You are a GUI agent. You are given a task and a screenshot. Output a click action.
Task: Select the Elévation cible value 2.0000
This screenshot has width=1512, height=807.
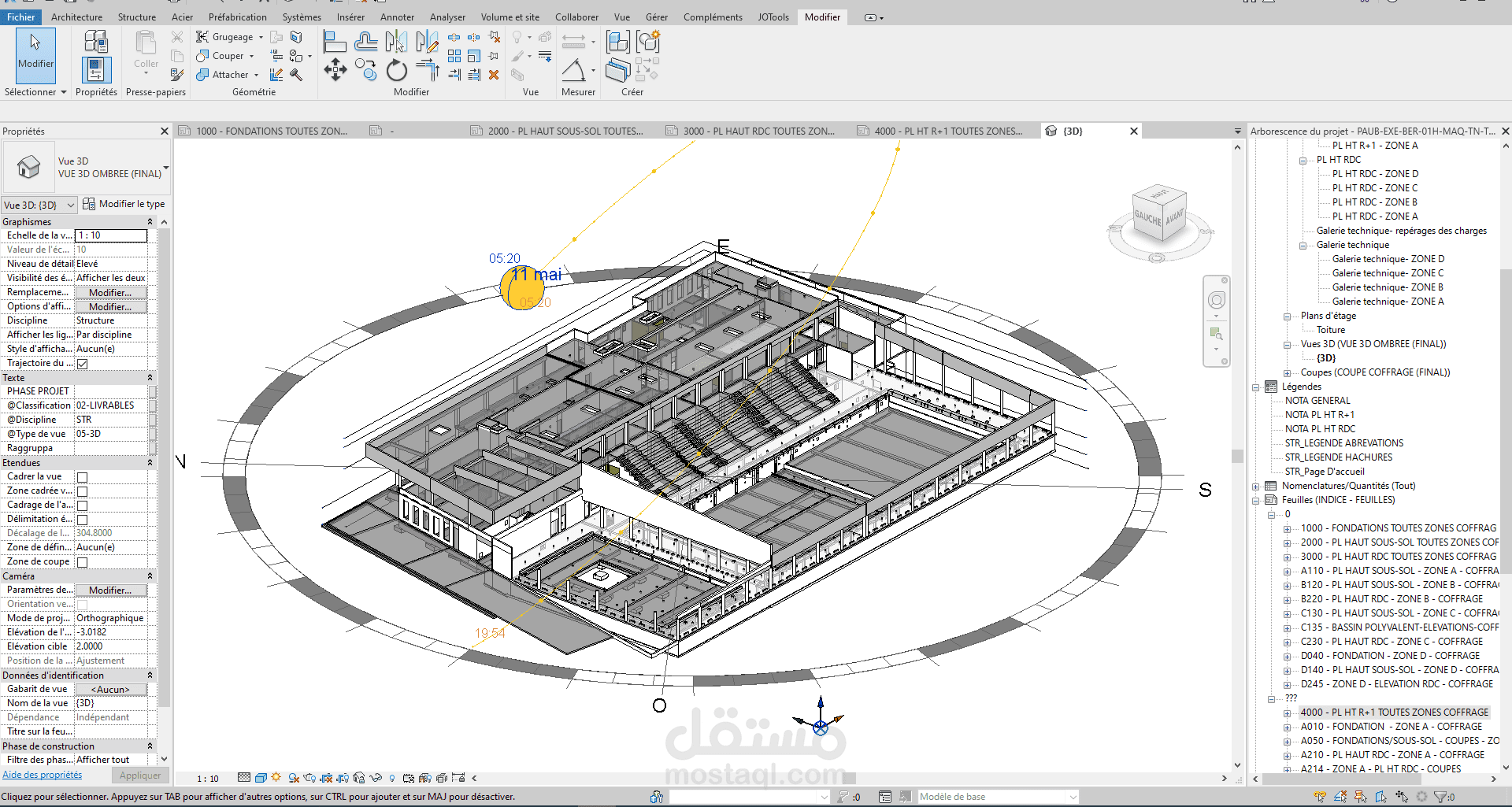click(110, 646)
